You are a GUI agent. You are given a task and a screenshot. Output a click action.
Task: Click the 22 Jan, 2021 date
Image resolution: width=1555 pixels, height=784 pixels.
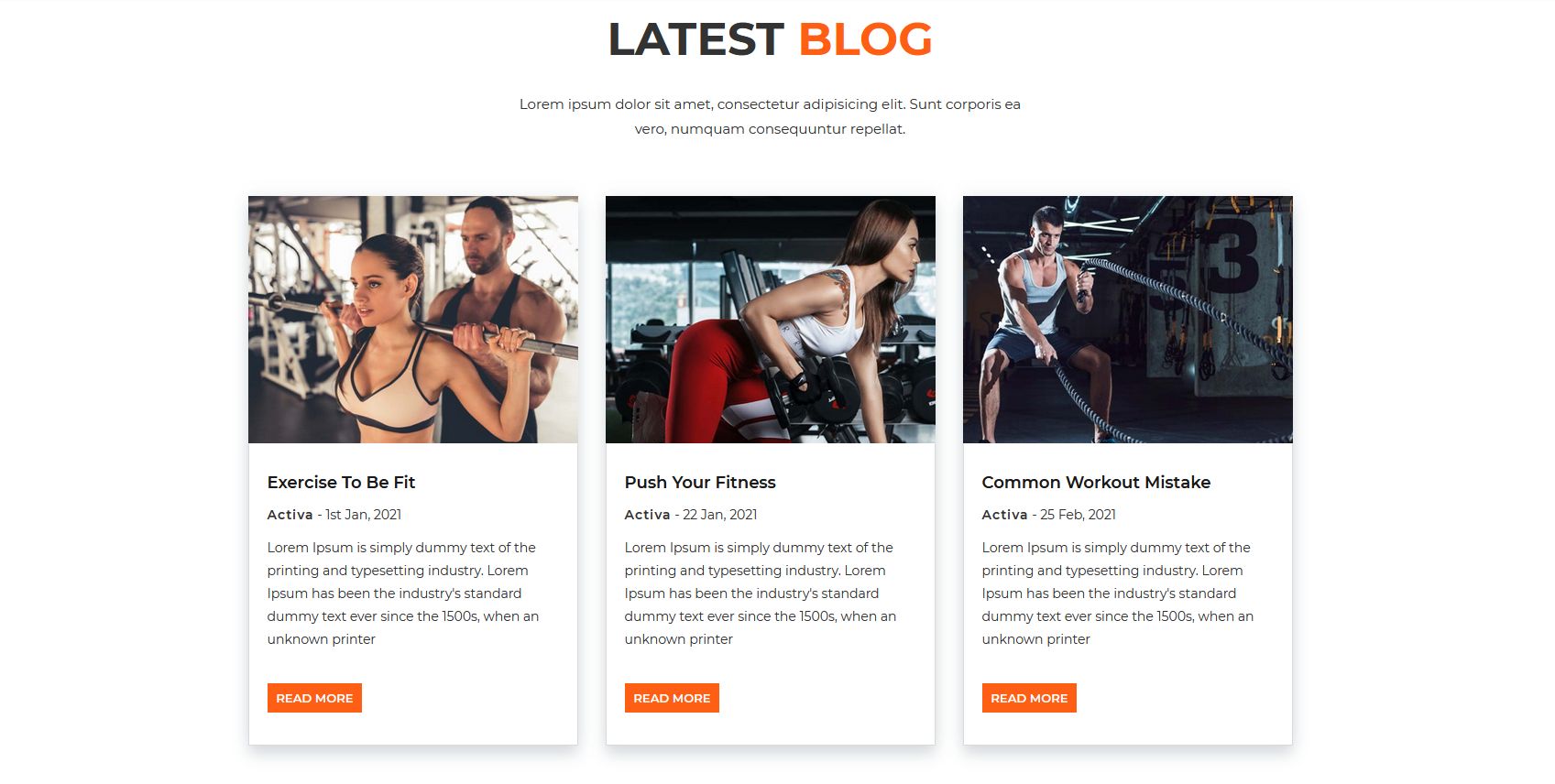pos(720,515)
